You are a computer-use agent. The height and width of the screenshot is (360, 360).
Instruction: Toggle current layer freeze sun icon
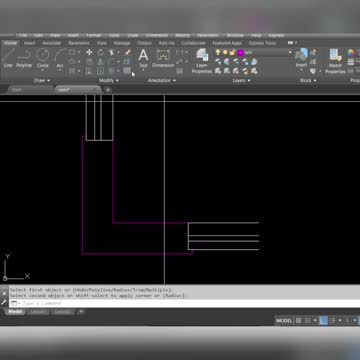(x=225, y=52)
